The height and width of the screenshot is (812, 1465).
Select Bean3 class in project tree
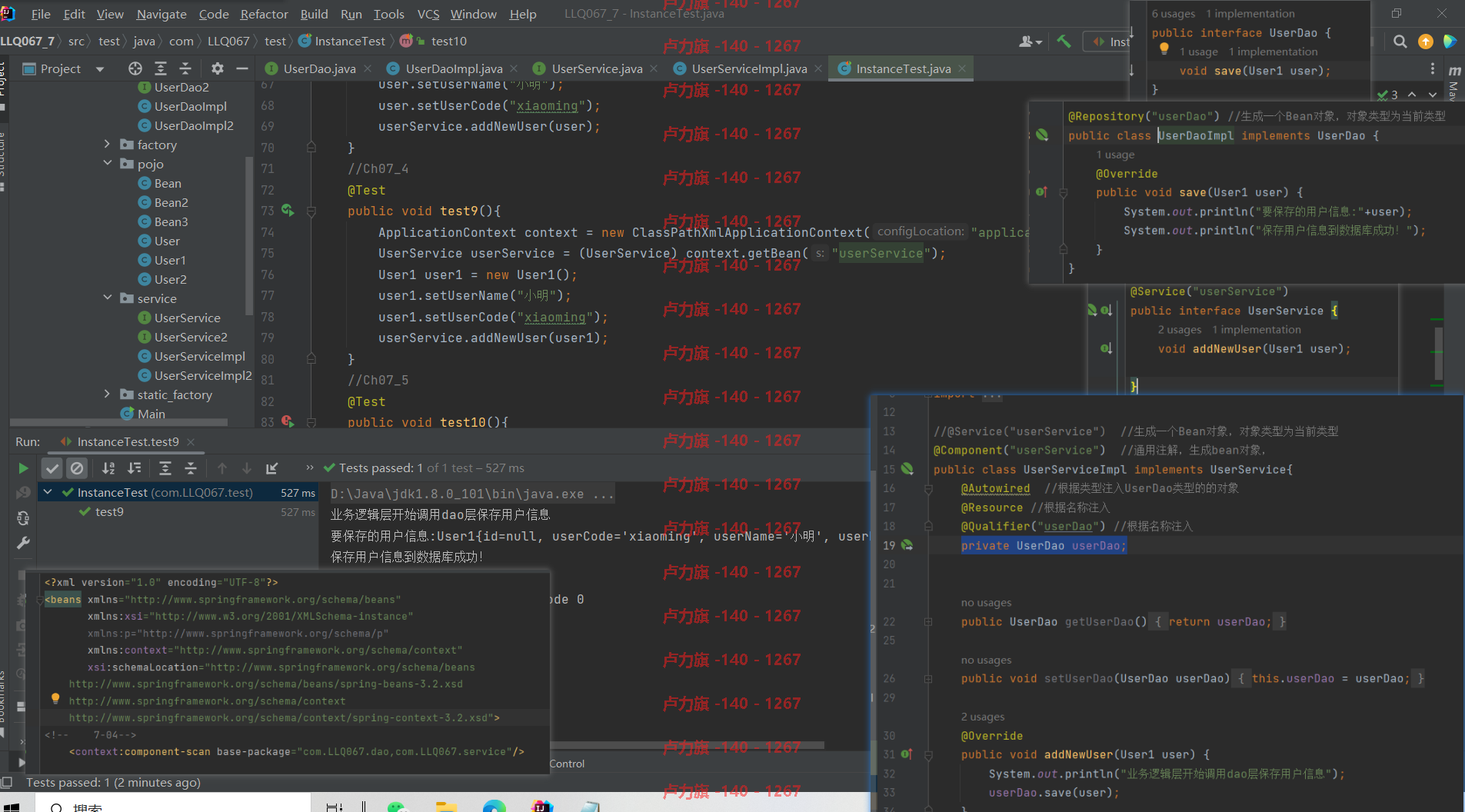pos(171,221)
